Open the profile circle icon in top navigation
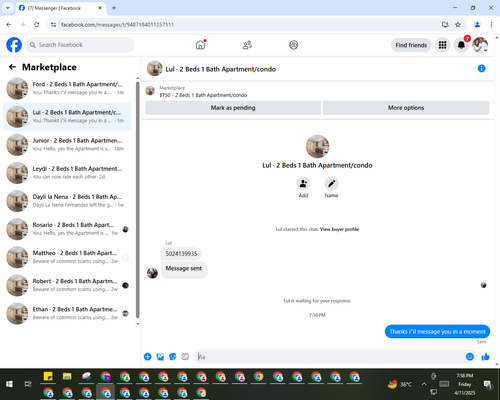Viewport: 500px width, 400px height. [x=294, y=45]
